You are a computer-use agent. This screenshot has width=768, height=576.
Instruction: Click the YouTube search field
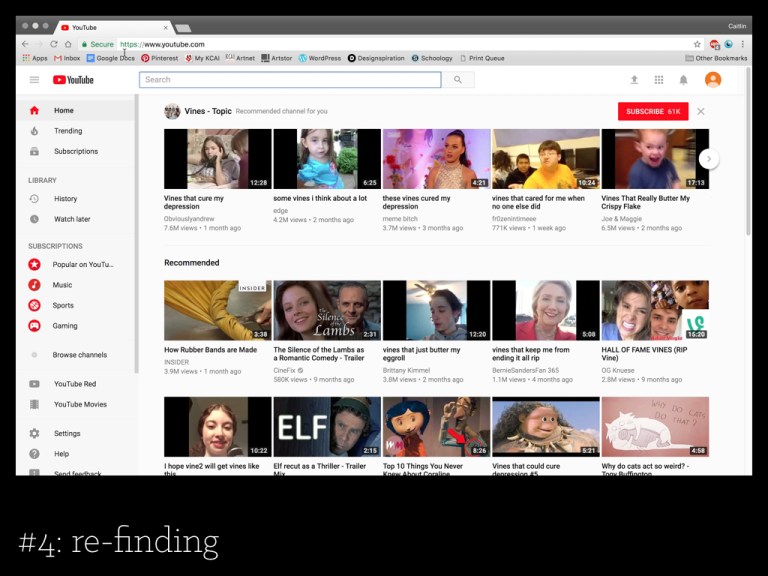[x=290, y=80]
